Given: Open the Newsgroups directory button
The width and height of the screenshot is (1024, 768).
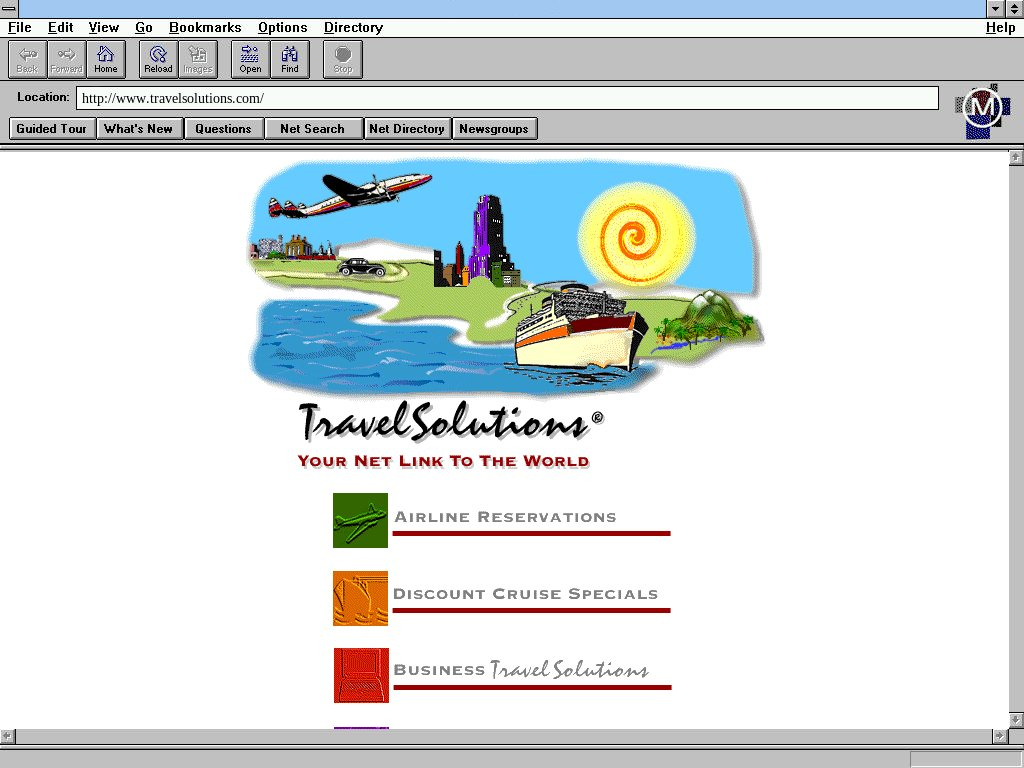Looking at the screenshot, I should click(x=494, y=129).
